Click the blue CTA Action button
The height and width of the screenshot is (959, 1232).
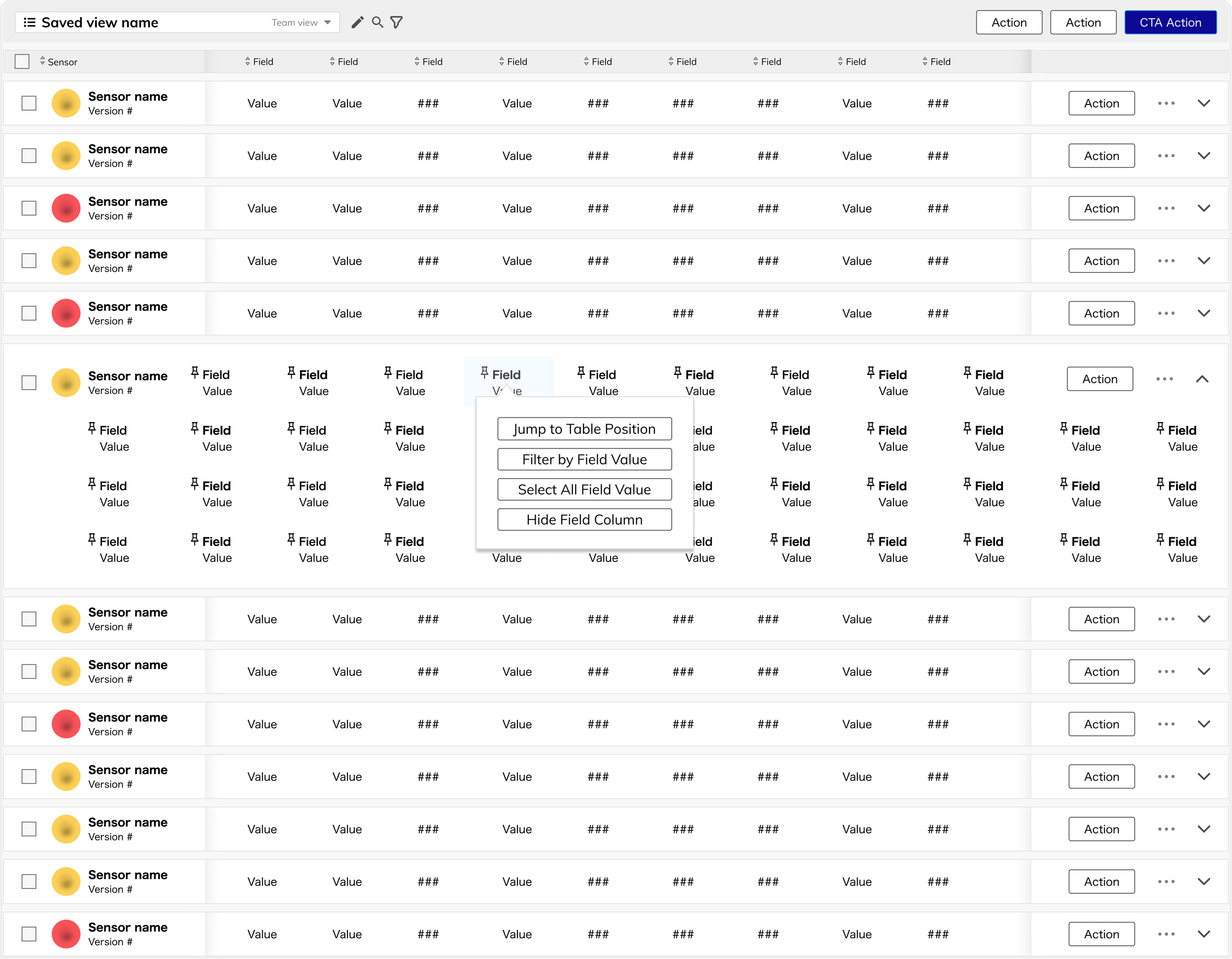[x=1170, y=23]
